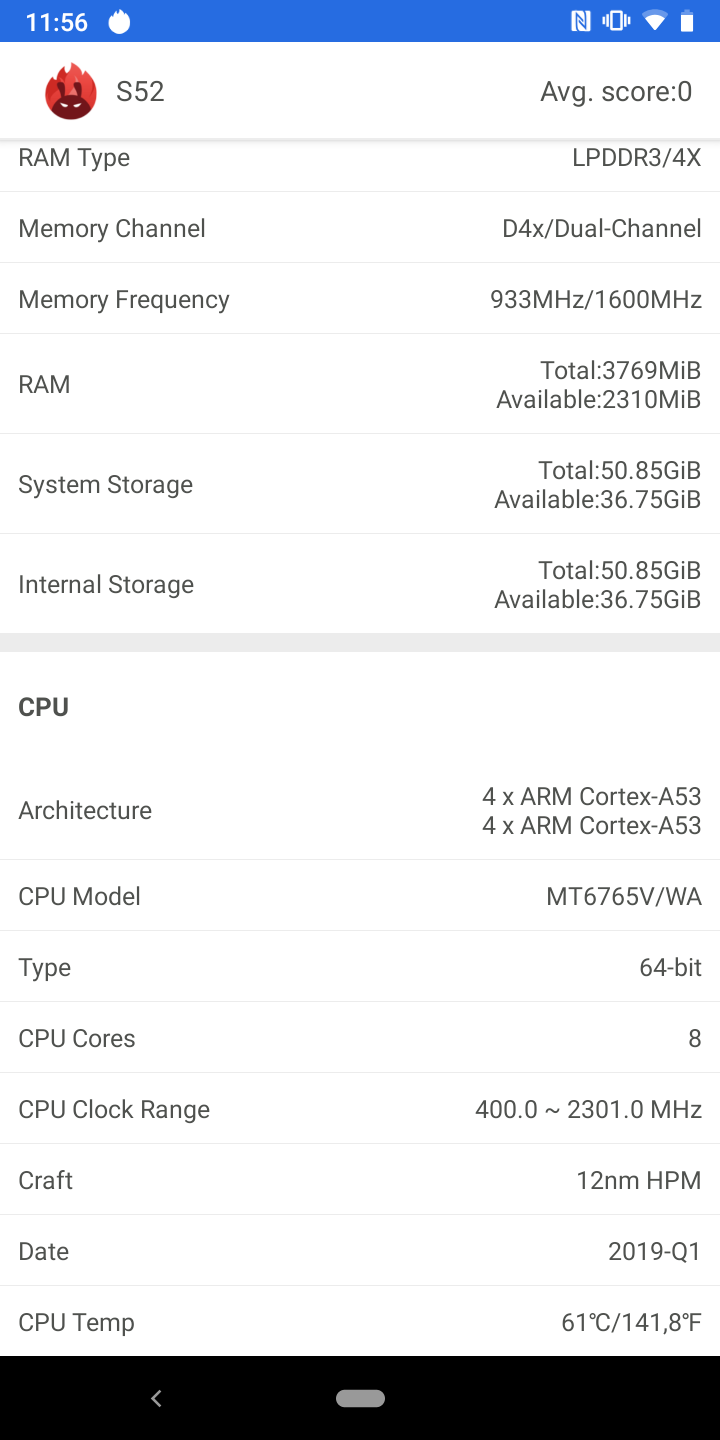Image resolution: width=720 pixels, height=1440 pixels.
Task: Select the CPU Model MT6765V/WA row
Action: (x=360, y=896)
